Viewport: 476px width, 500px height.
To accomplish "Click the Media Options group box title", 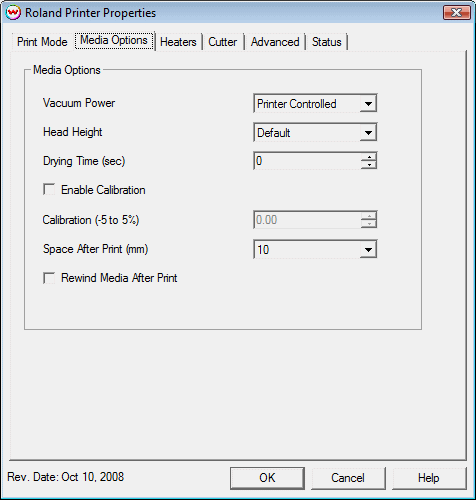I will click(67, 70).
